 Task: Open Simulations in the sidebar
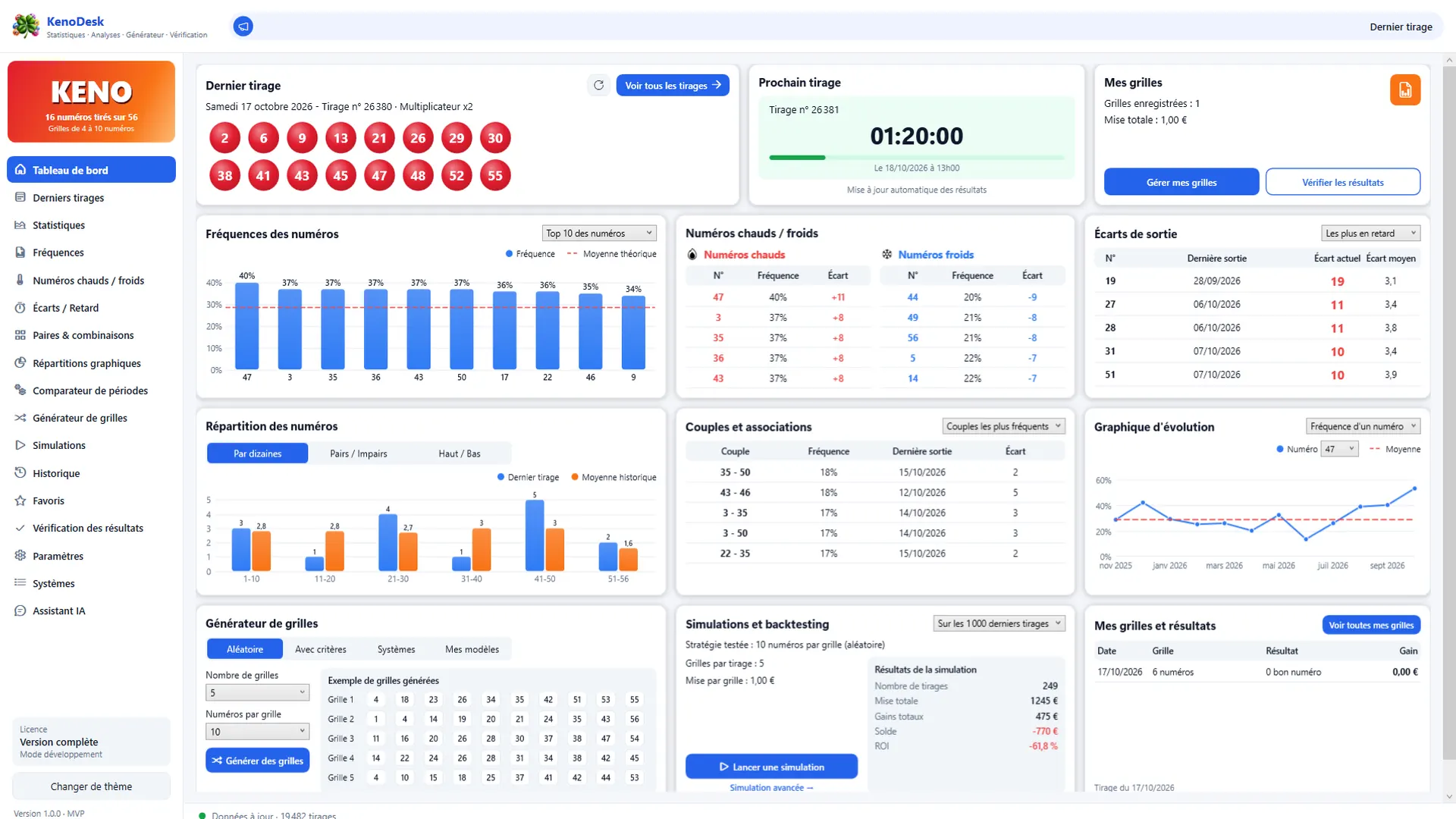[91, 445]
